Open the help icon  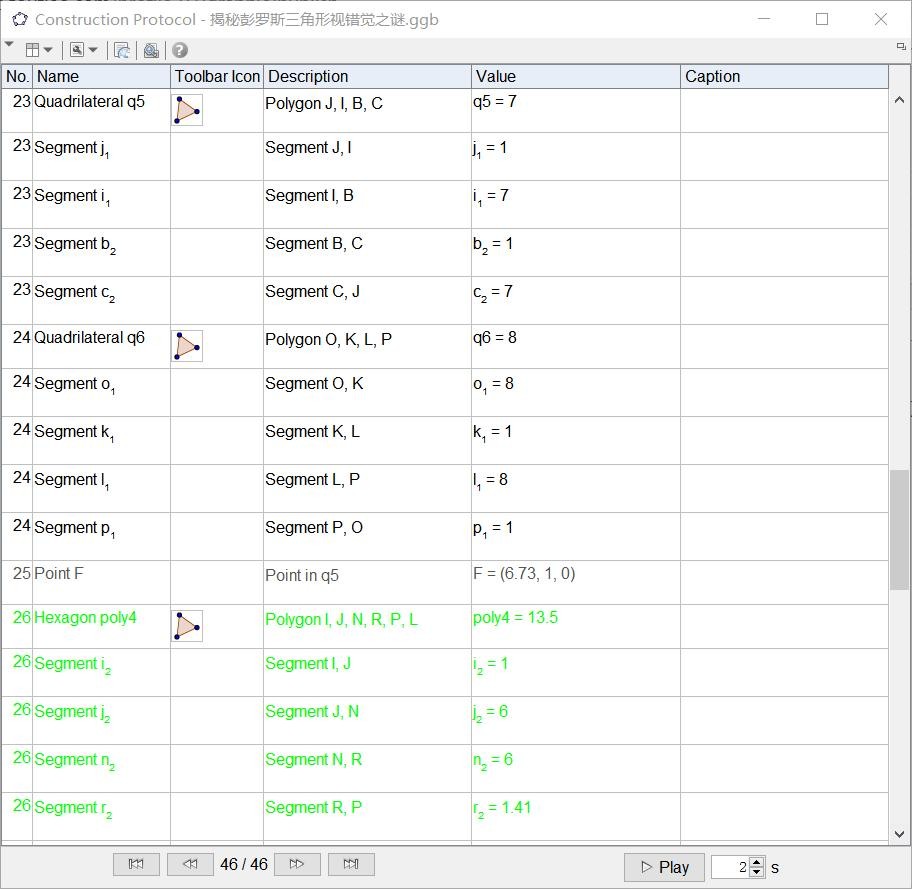click(180, 50)
